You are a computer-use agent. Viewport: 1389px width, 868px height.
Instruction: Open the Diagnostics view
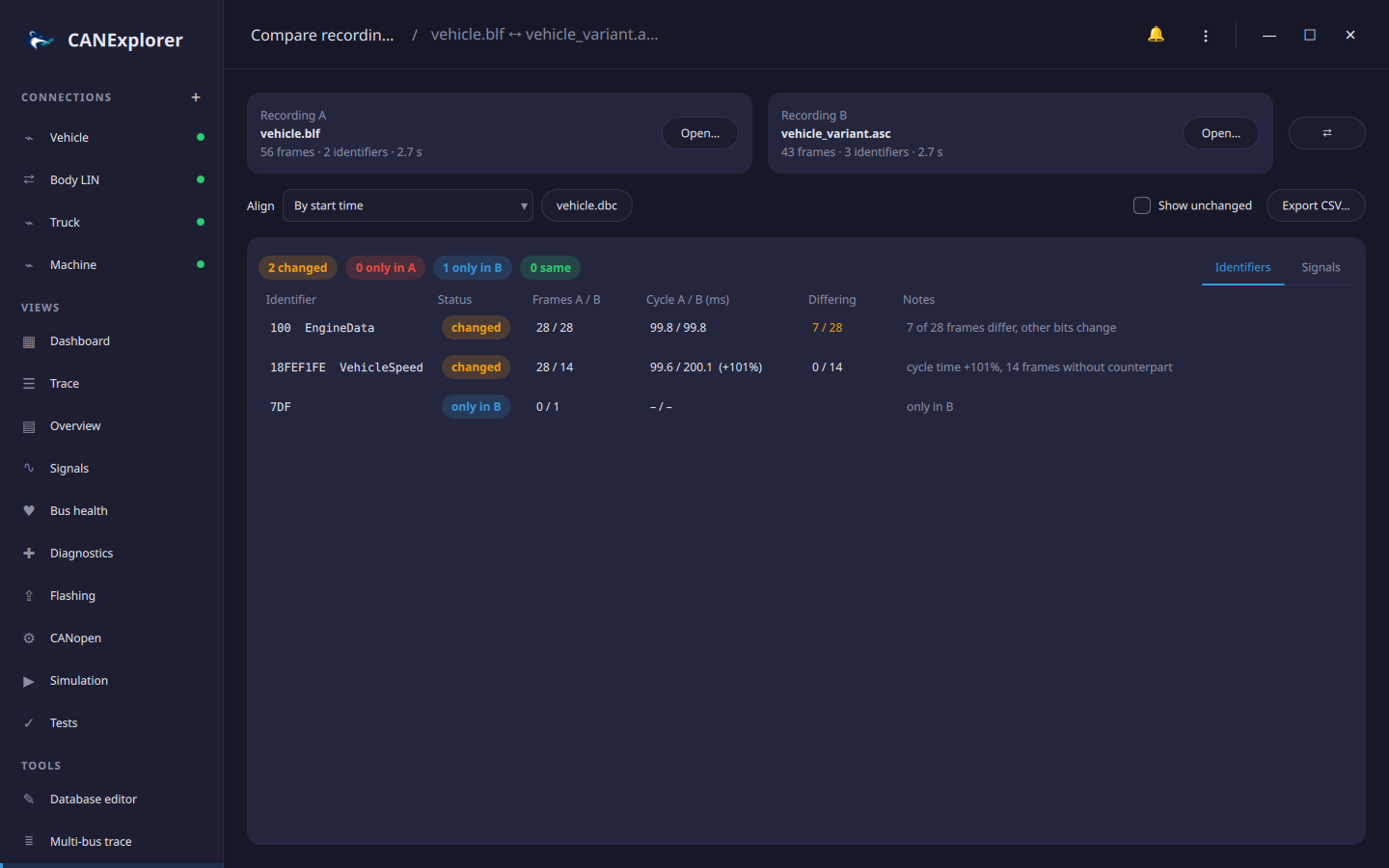(x=112, y=554)
